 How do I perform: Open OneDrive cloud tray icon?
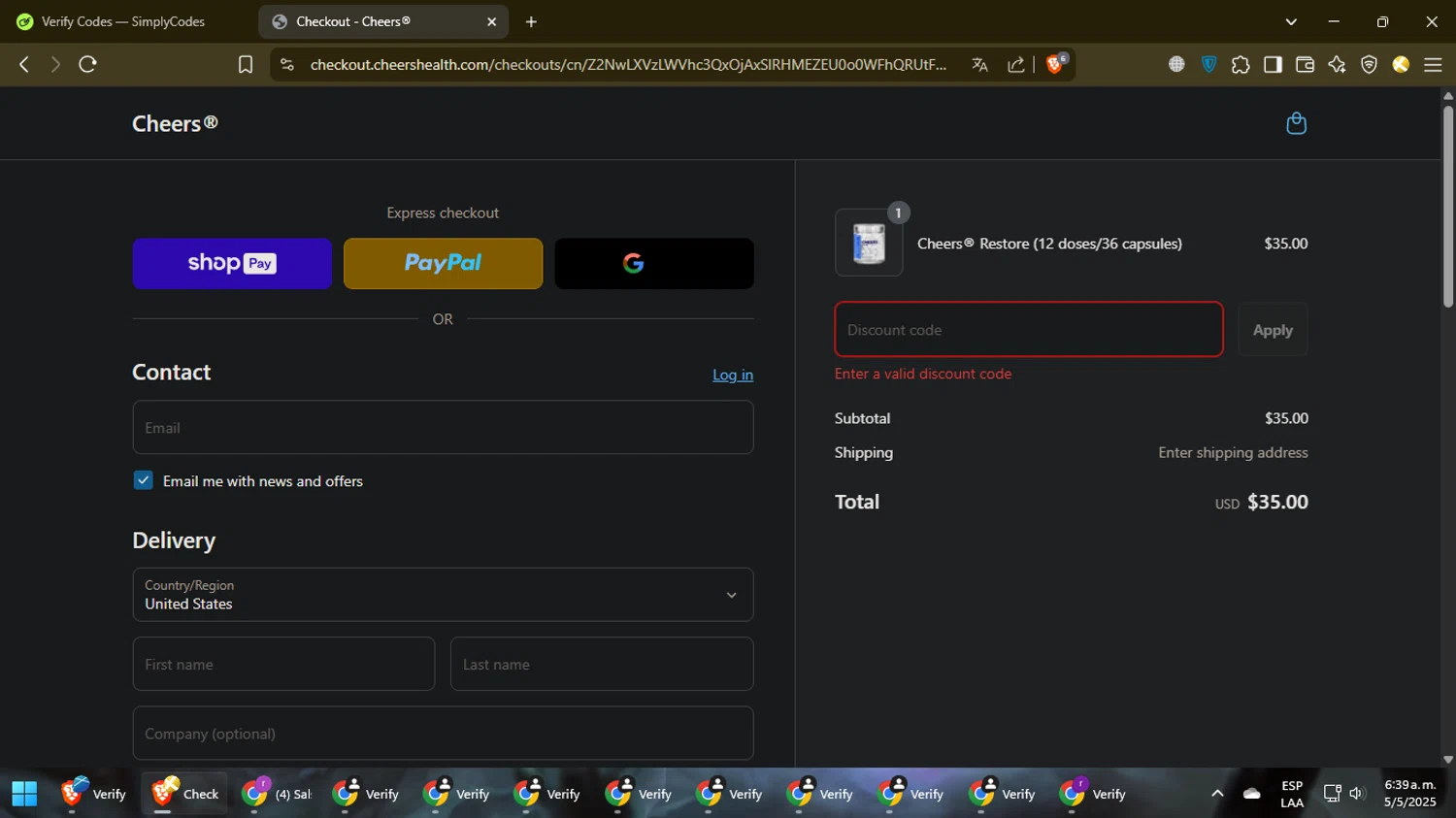[1252, 794]
